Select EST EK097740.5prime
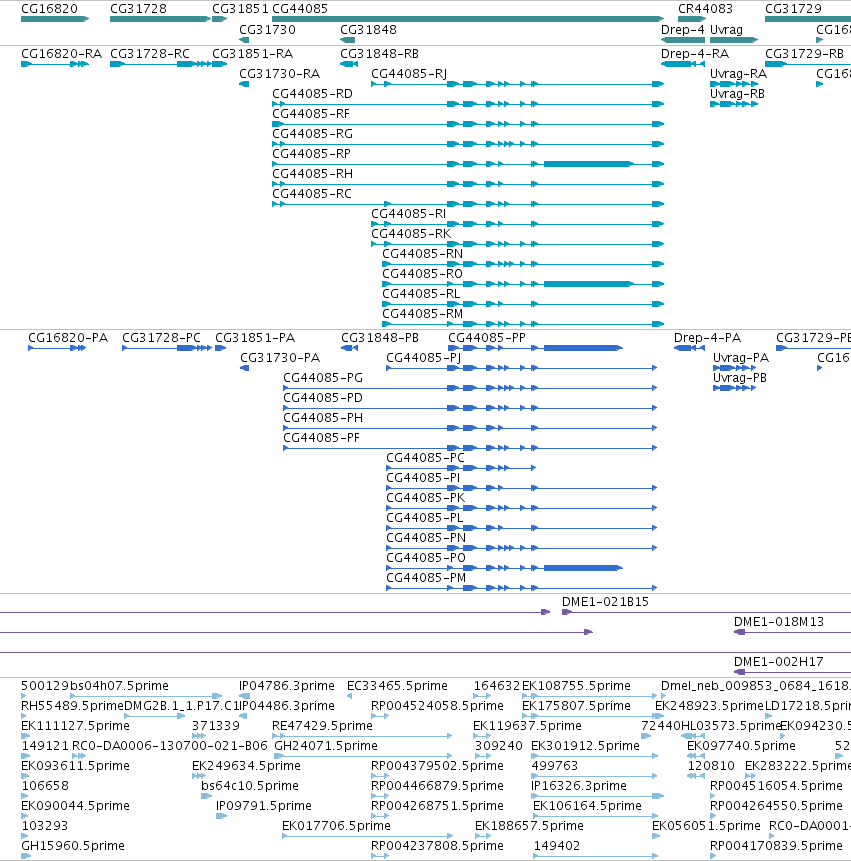The width and height of the screenshot is (851, 861). tap(696, 756)
